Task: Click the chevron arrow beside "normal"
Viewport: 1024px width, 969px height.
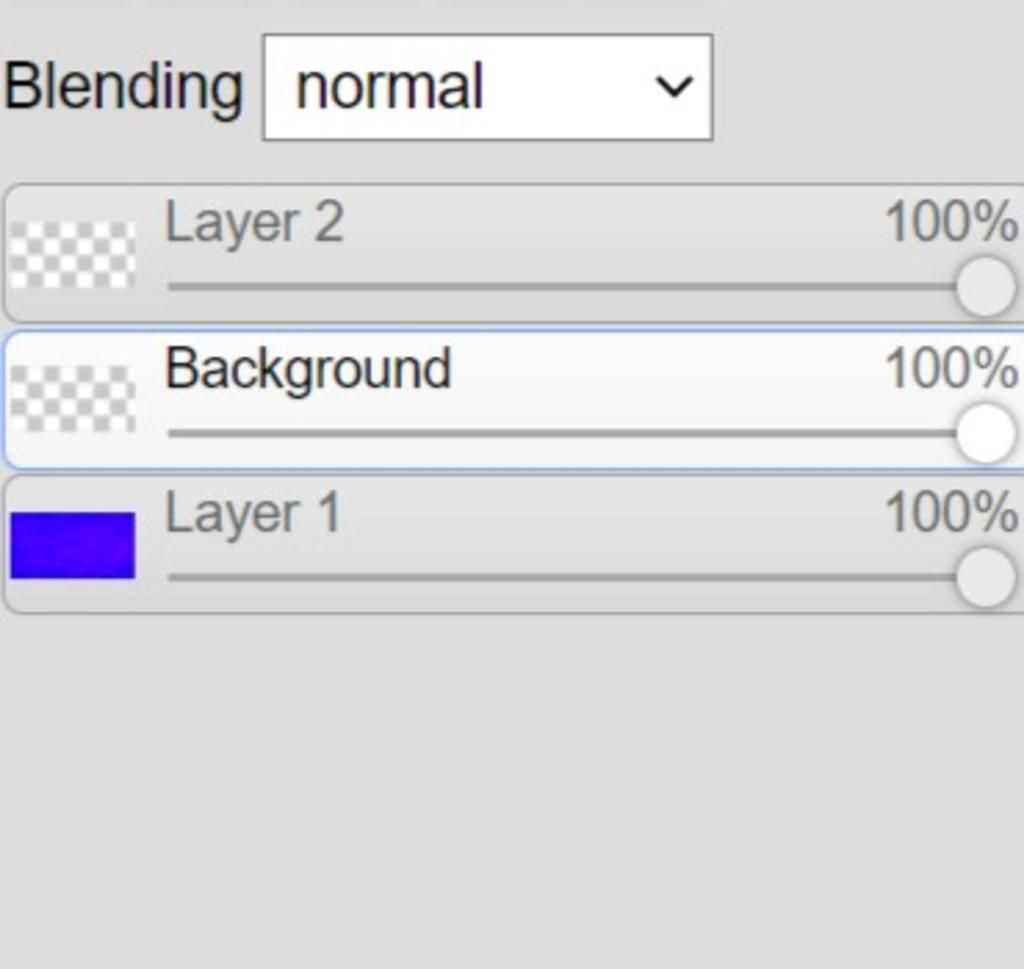Action: click(x=674, y=88)
